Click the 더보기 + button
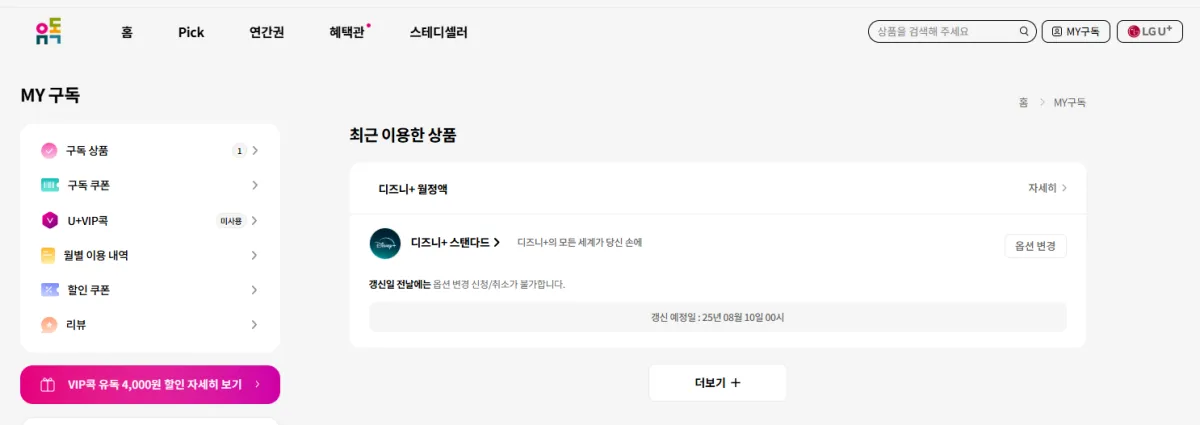The height and width of the screenshot is (425, 1200). tap(718, 383)
